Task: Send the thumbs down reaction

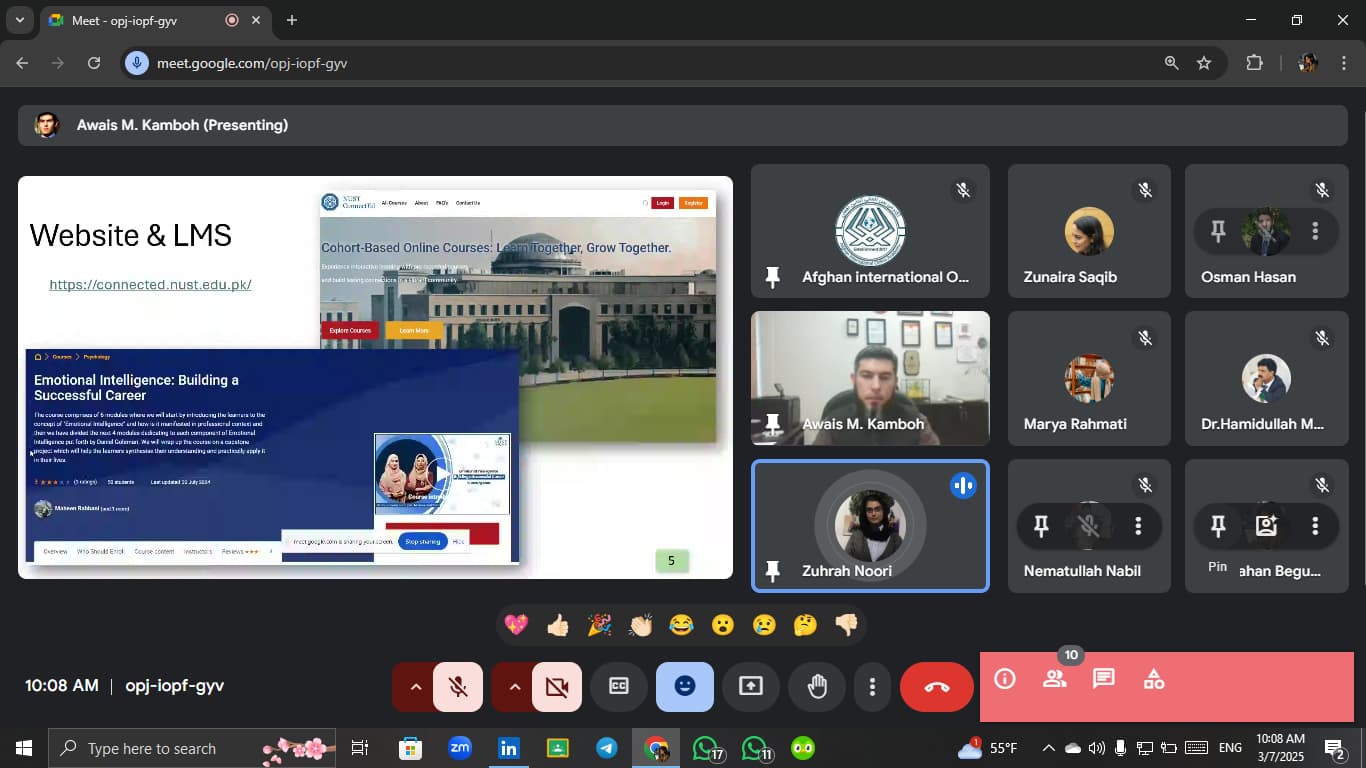Action: (x=846, y=626)
